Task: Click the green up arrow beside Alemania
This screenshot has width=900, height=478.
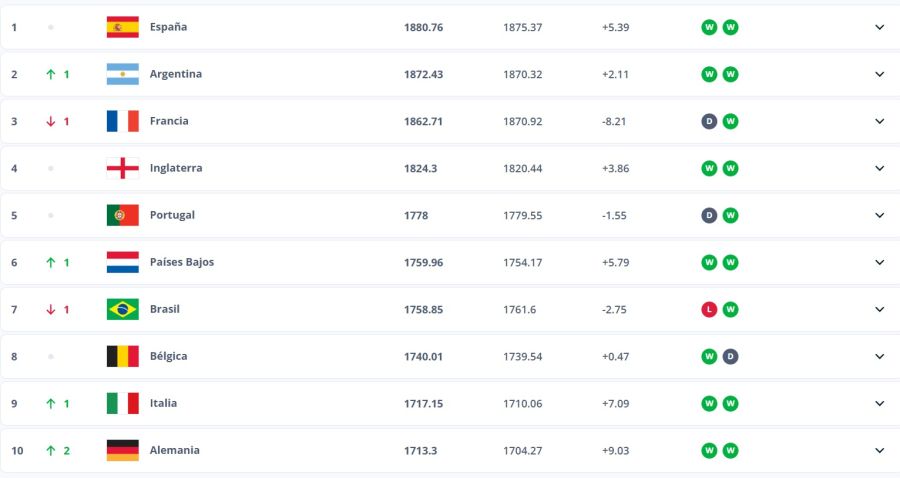Action: click(50, 450)
